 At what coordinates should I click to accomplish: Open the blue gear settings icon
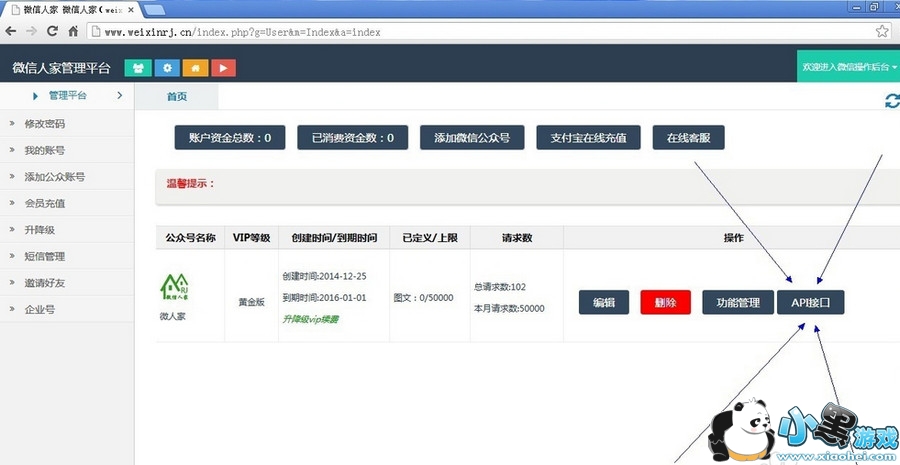167,68
